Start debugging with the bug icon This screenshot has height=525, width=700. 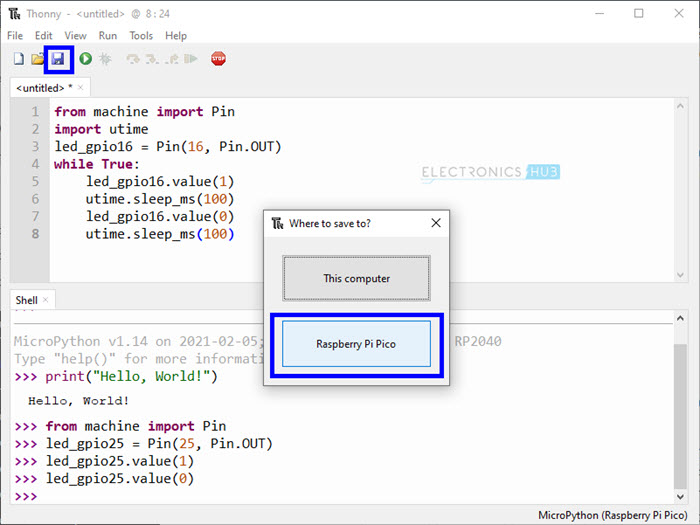coord(105,59)
